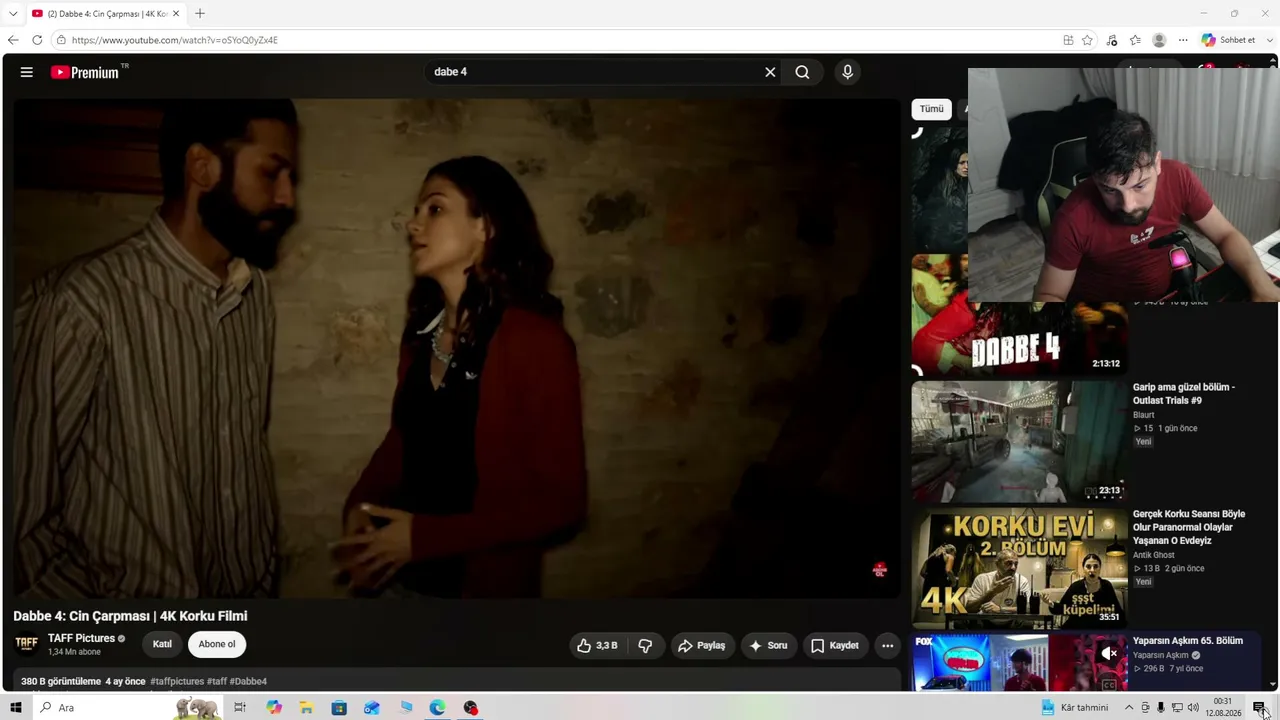
Task: Open the #Dabbe4 hashtag link
Action: click(248, 682)
